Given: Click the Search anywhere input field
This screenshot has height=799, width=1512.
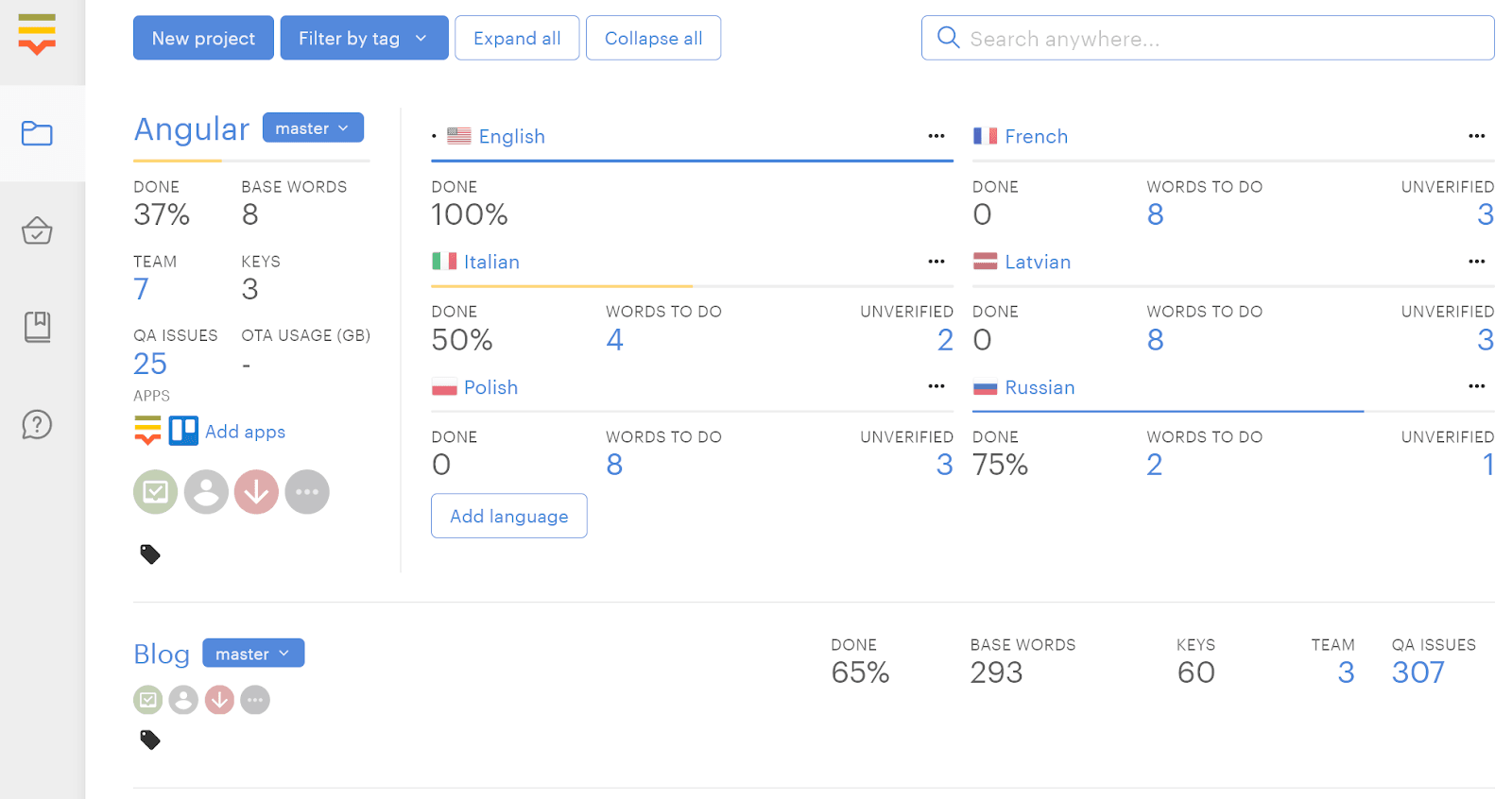Looking at the screenshot, I should tap(1219, 39).
